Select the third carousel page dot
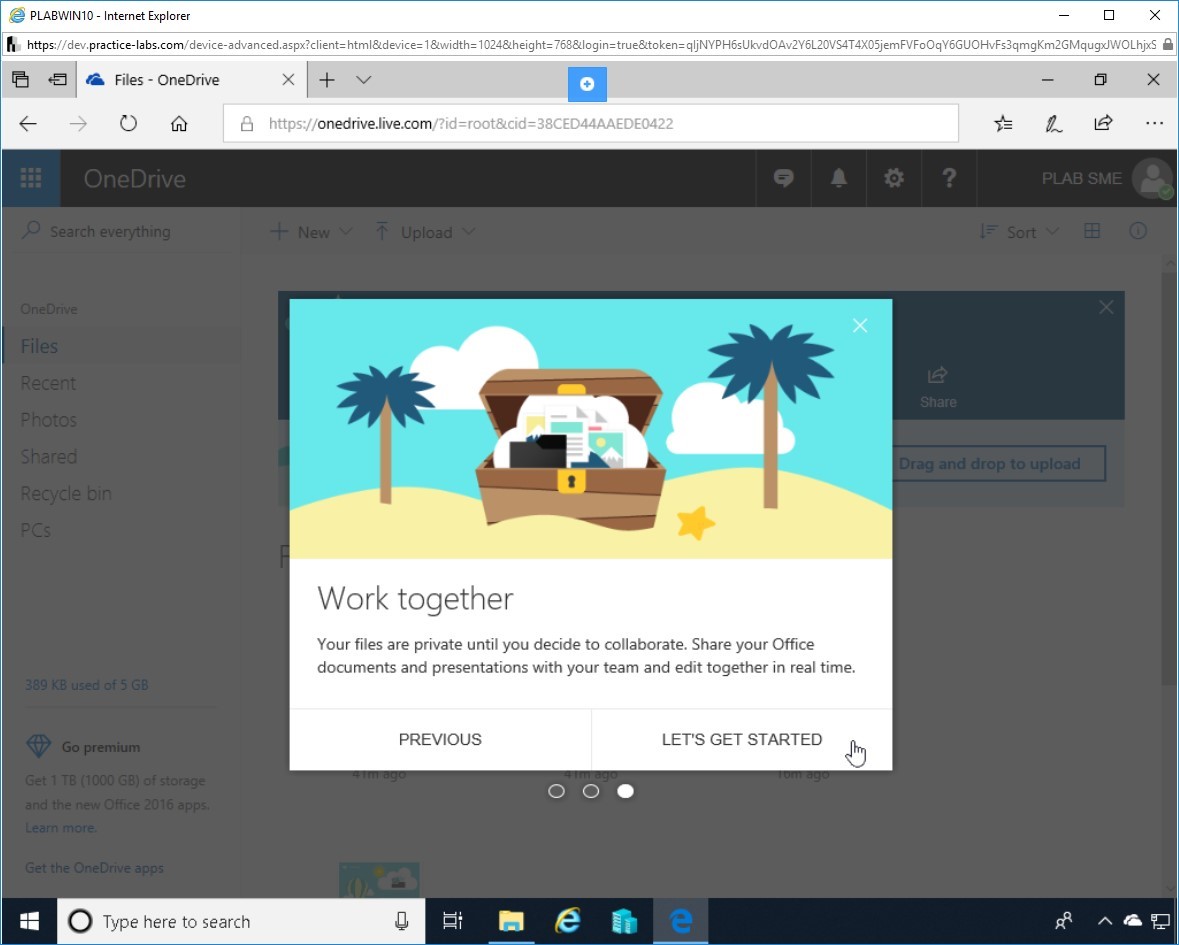Screen dimensions: 1179x945 626,791
